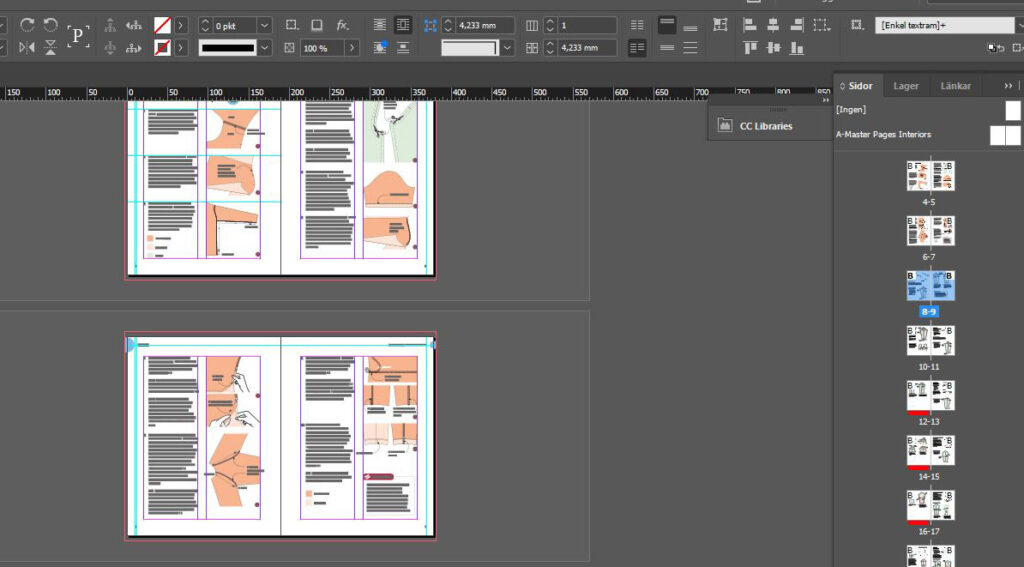Switch to the Länkar tab

click(x=955, y=86)
